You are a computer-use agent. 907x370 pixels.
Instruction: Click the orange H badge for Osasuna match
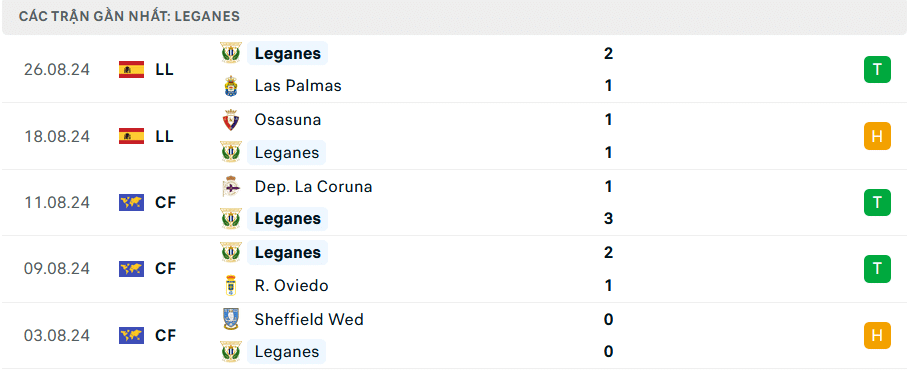coord(877,136)
